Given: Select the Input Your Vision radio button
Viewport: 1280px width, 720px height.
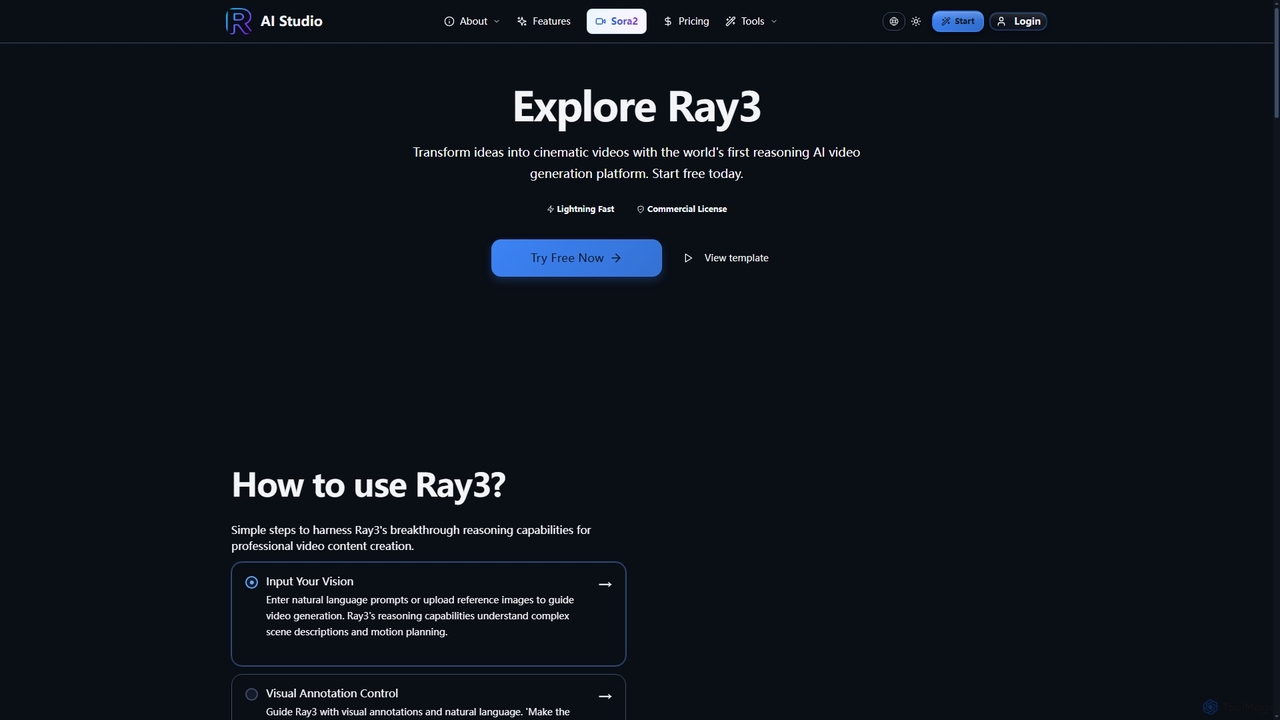Looking at the screenshot, I should (252, 582).
